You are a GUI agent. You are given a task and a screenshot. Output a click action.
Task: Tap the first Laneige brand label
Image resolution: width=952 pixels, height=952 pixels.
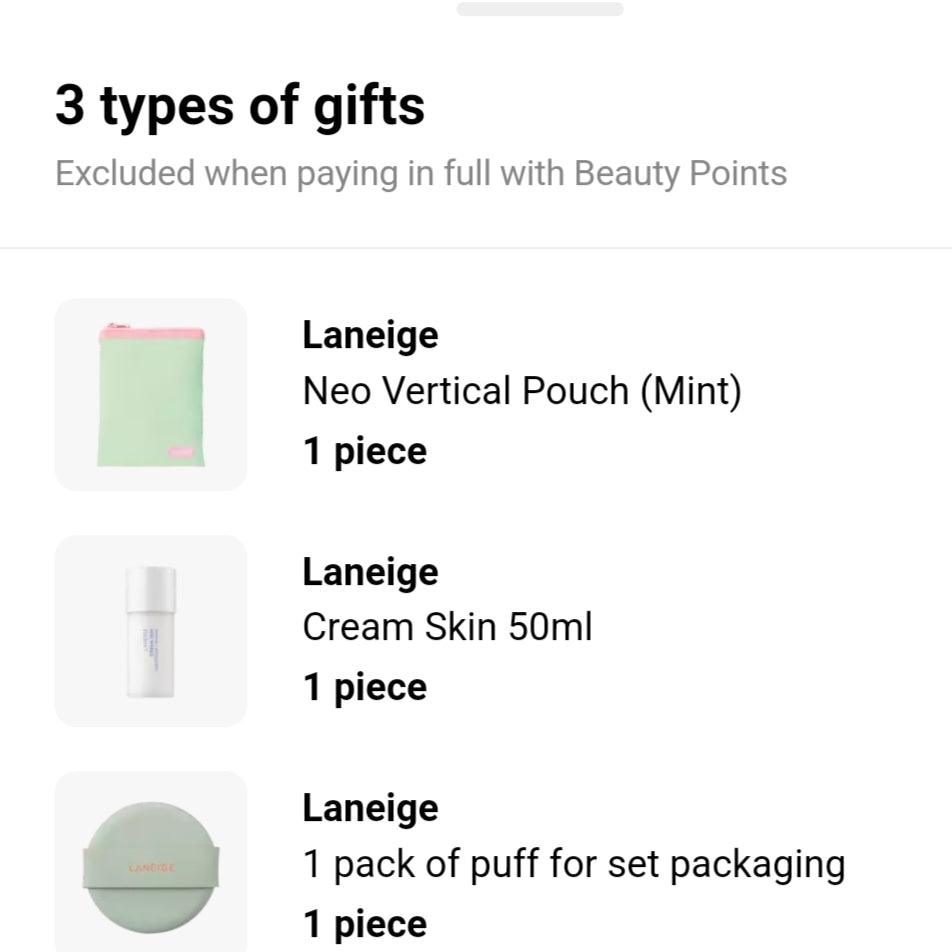point(369,334)
